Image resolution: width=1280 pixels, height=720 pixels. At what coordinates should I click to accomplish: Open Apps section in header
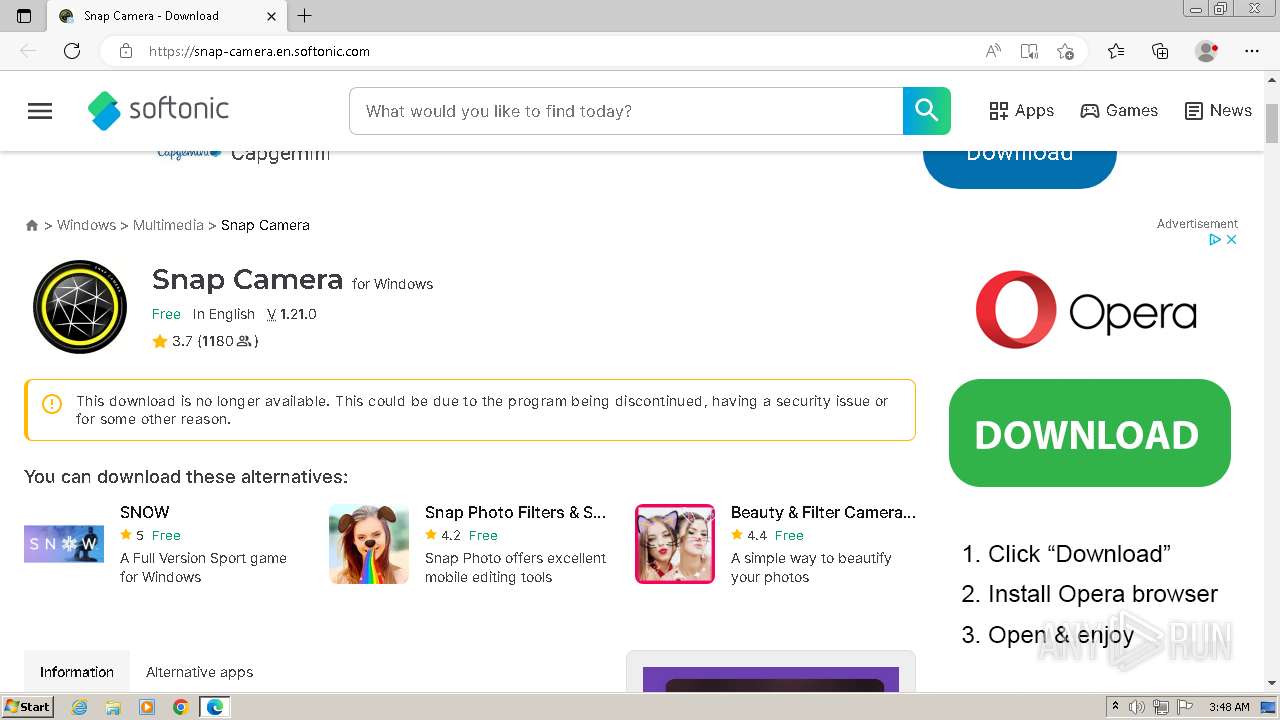[x=1021, y=111]
